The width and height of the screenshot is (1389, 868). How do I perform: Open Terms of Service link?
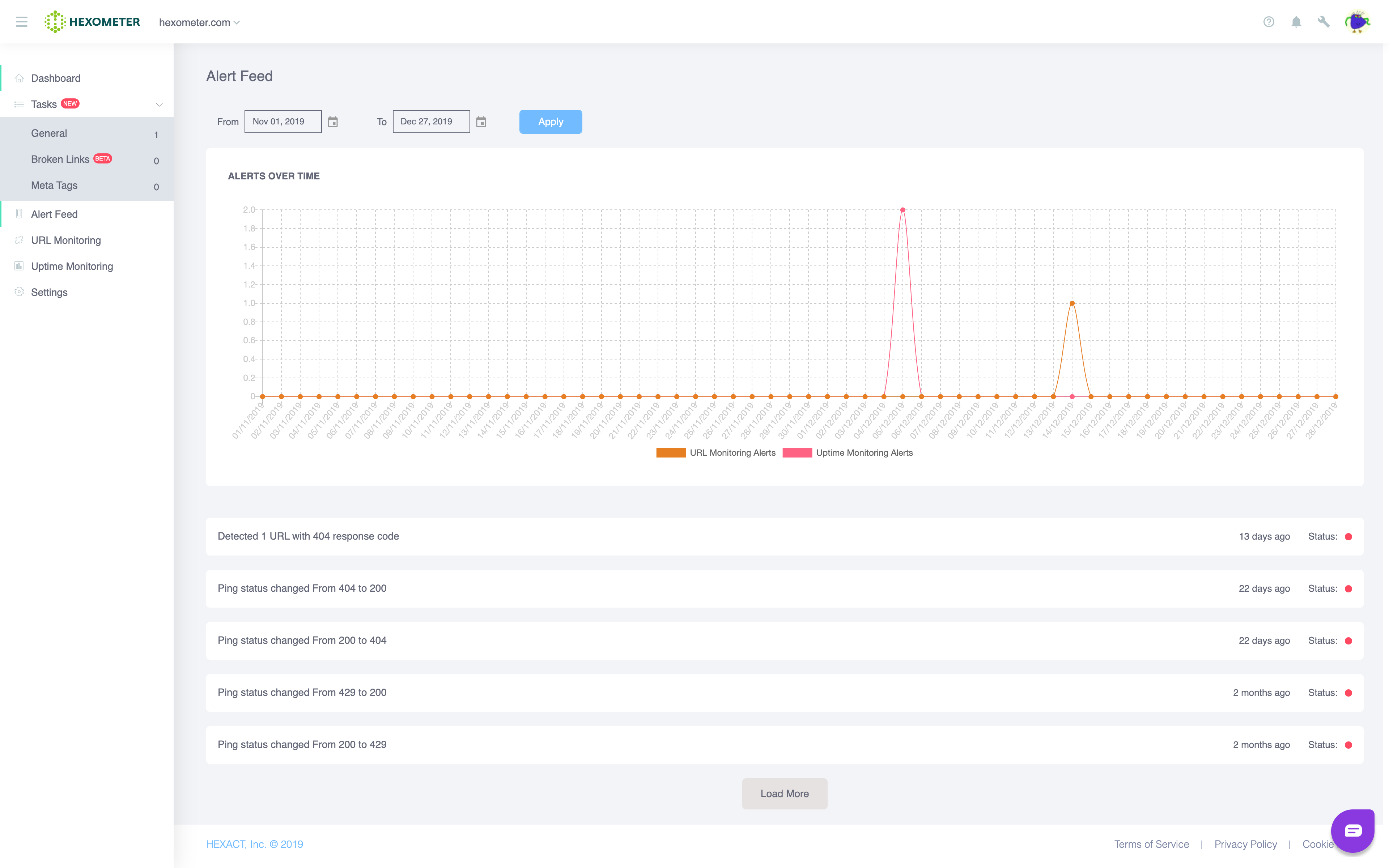coord(1151,844)
